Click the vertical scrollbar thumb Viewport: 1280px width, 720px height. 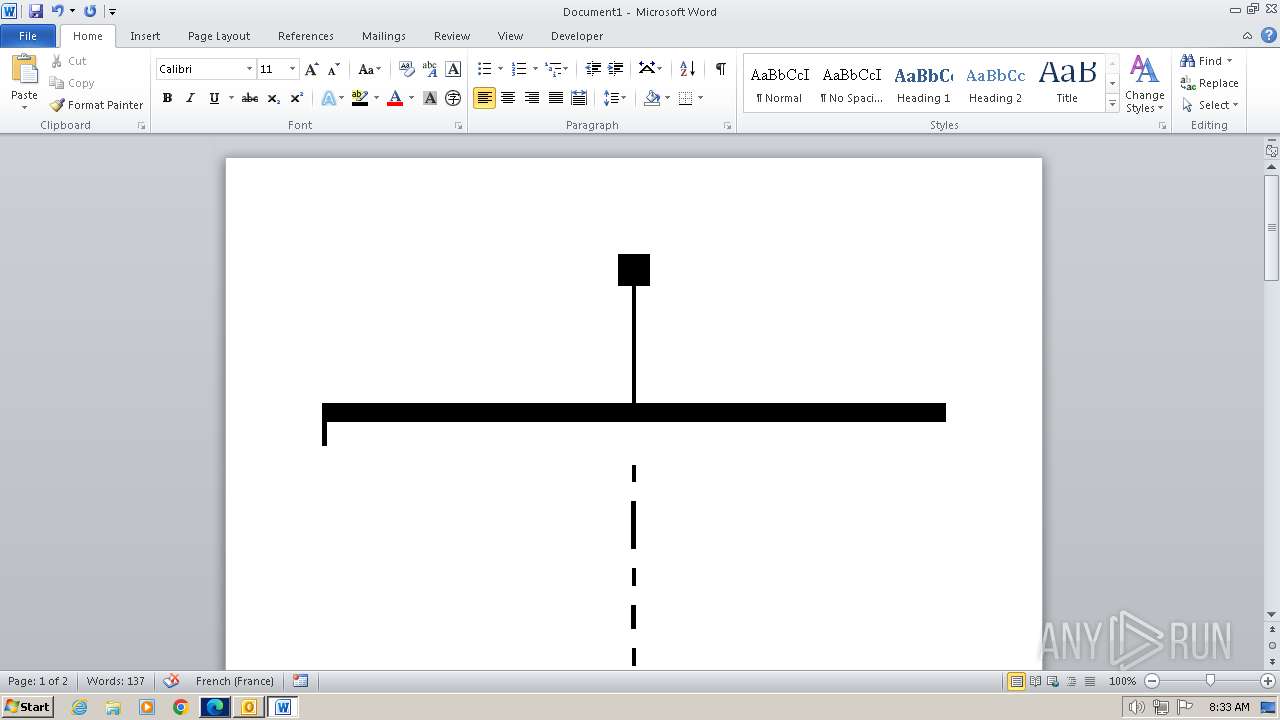(1271, 228)
